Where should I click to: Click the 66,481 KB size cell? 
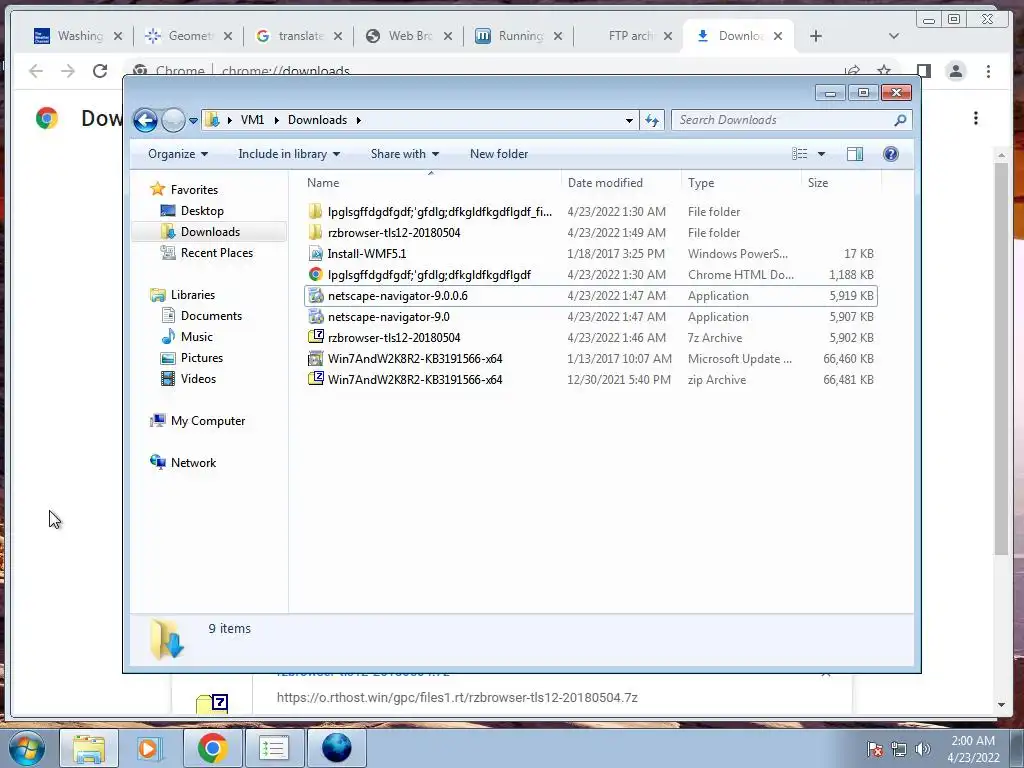coord(848,380)
